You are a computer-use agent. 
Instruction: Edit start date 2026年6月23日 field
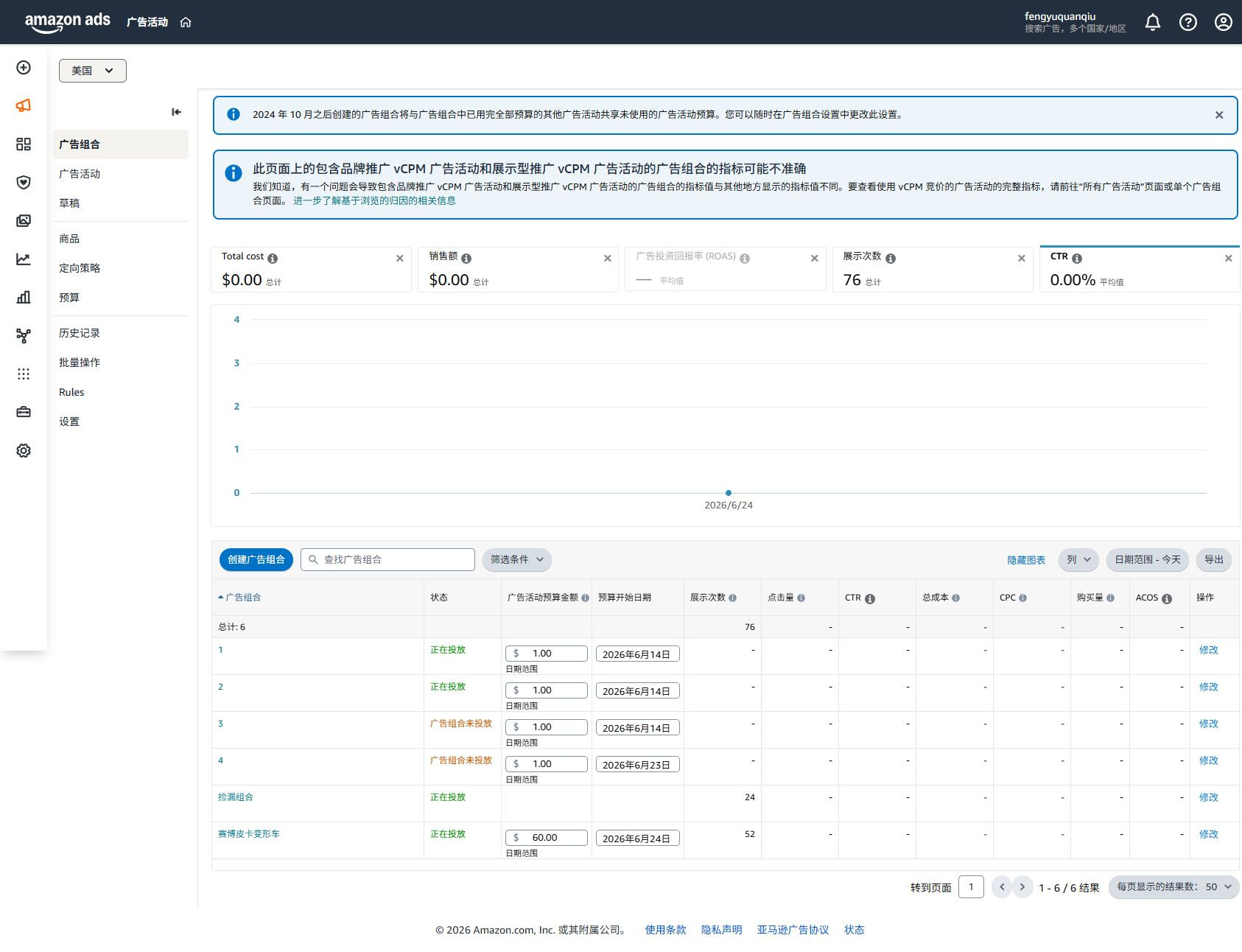pos(638,765)
